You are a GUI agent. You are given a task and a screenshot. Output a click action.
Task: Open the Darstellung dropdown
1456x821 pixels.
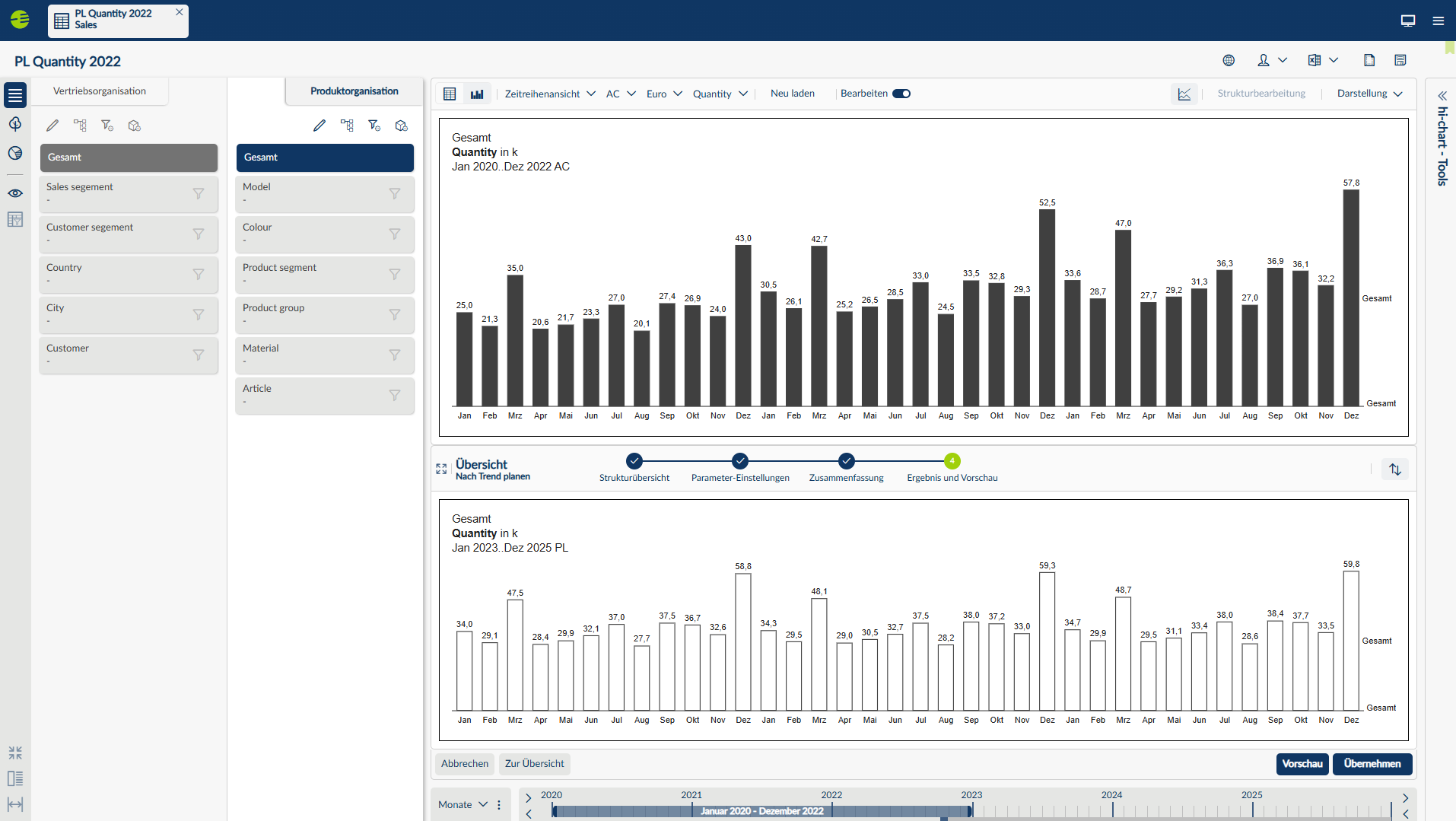pyautogui.click(x=1369, y=94)
